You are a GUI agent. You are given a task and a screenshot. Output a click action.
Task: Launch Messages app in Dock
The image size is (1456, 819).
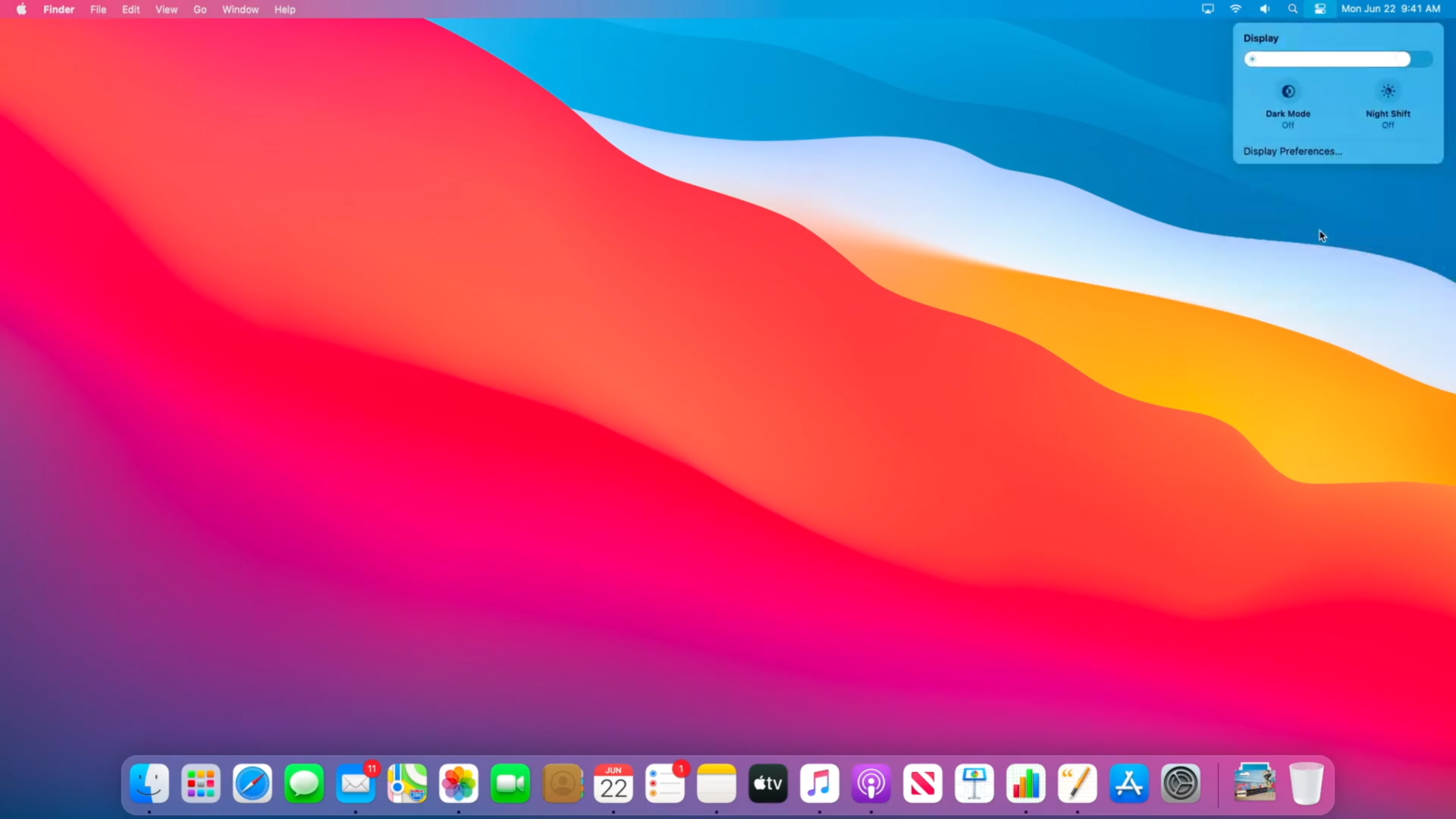pos(303,783)
